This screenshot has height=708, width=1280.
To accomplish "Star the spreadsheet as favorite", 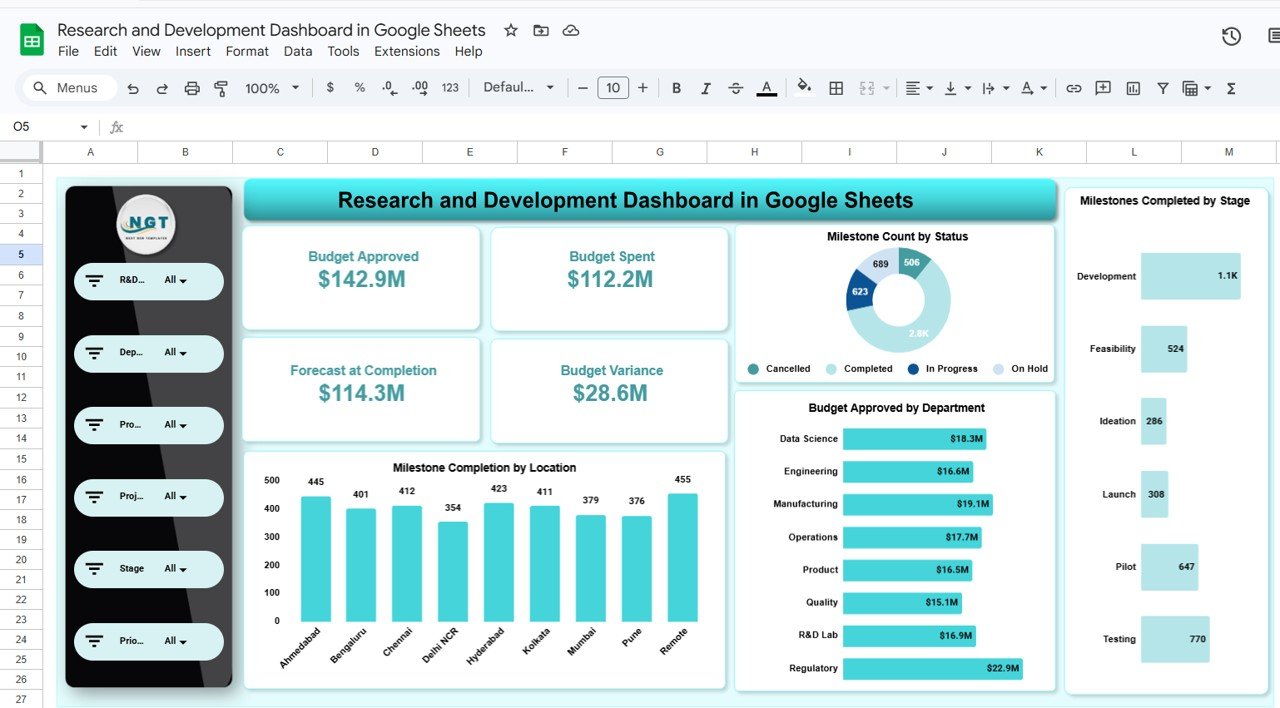I will (x=511, y=31).
